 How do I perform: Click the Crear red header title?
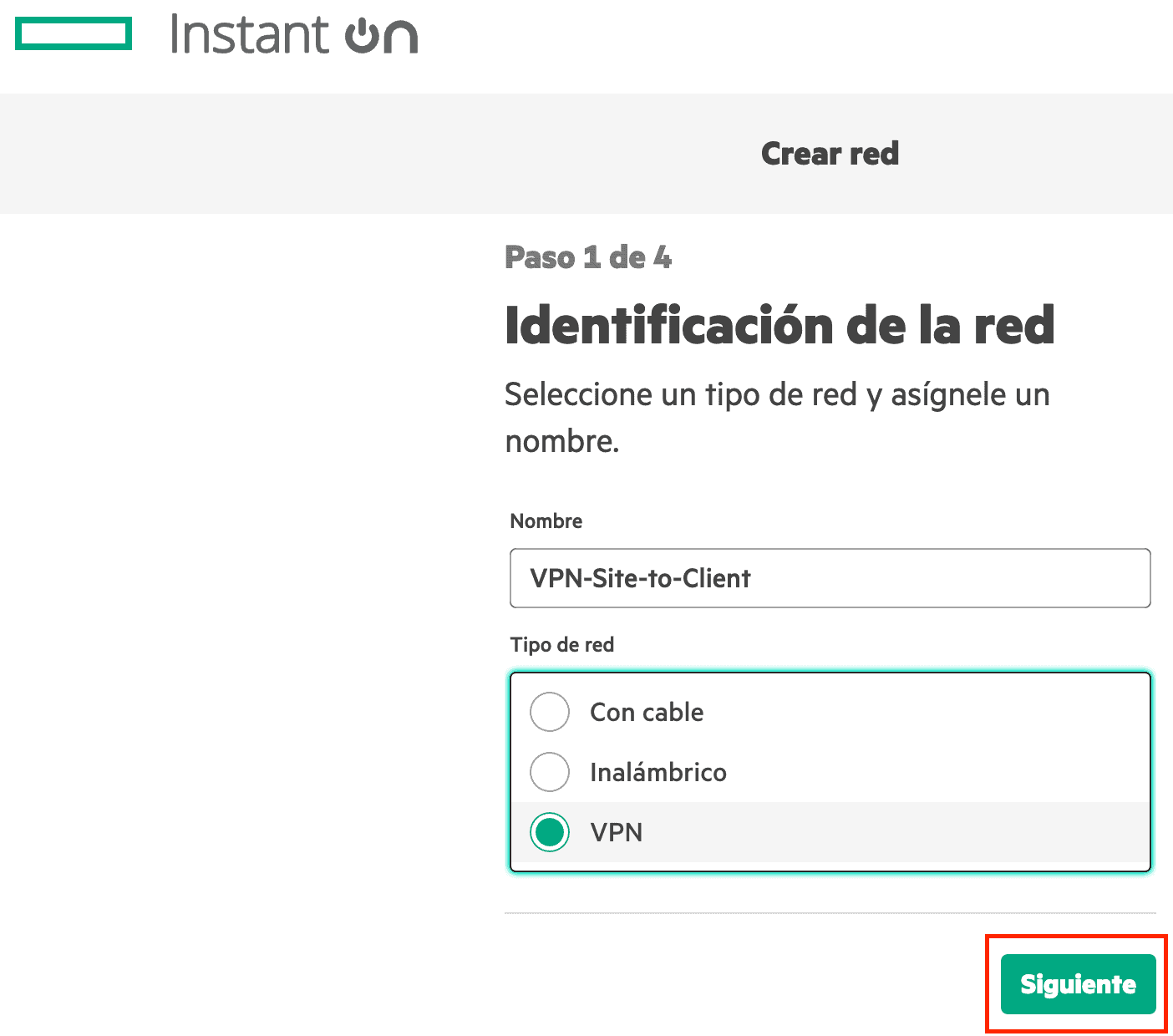point(830,154)
